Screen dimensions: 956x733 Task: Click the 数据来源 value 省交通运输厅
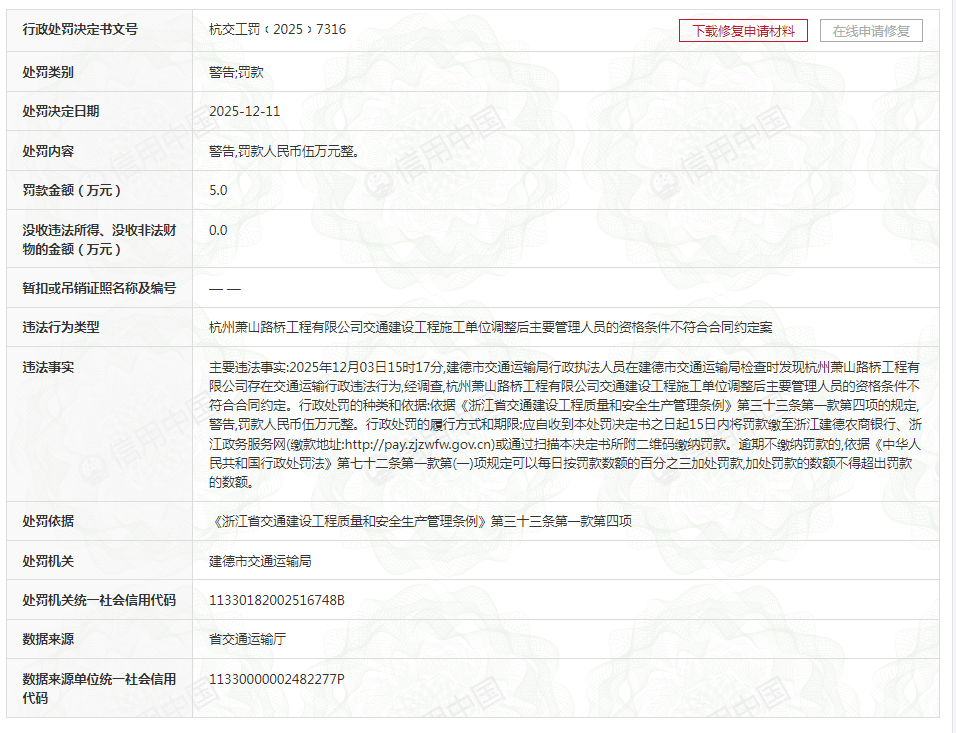(x=247, y=639)
